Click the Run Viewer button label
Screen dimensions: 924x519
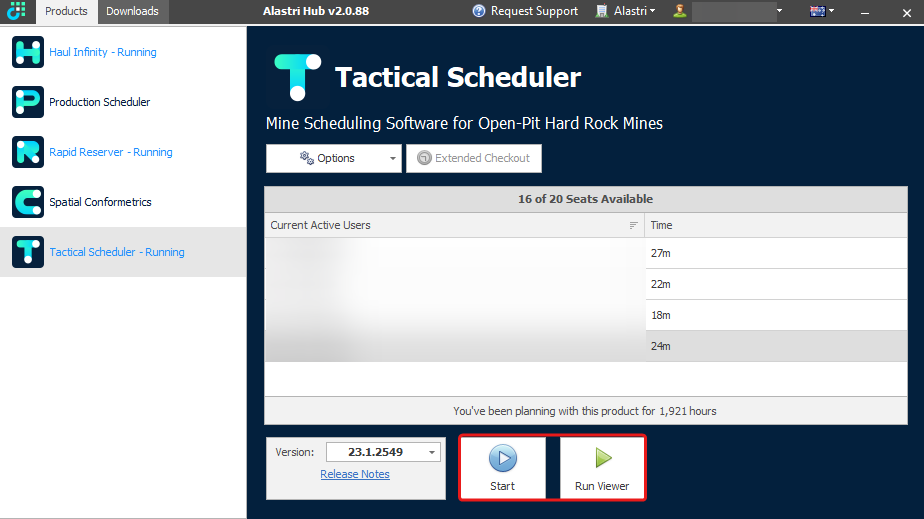(602, 486)
